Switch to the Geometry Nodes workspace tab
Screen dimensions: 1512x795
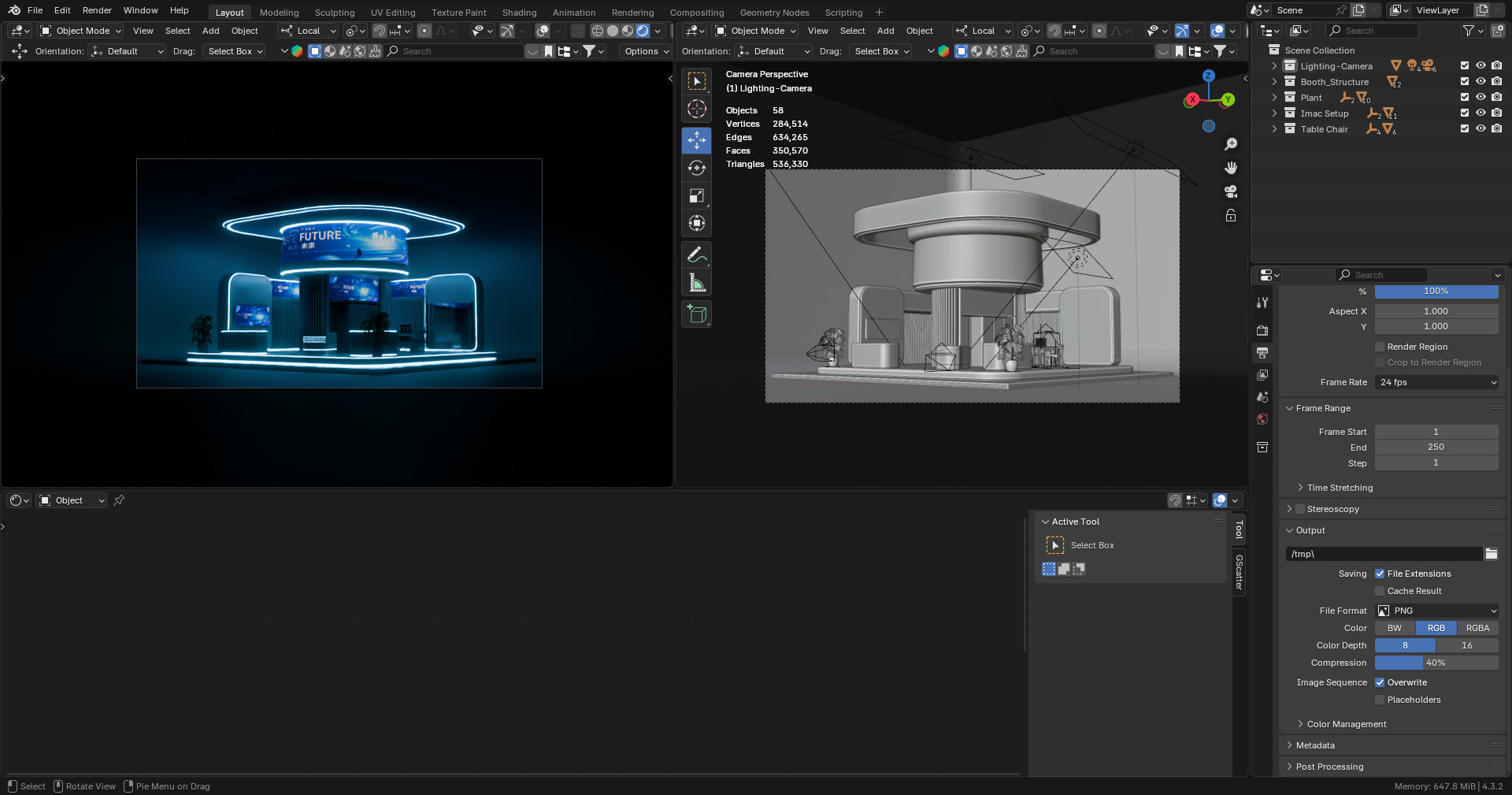click(x=774, y=13)
